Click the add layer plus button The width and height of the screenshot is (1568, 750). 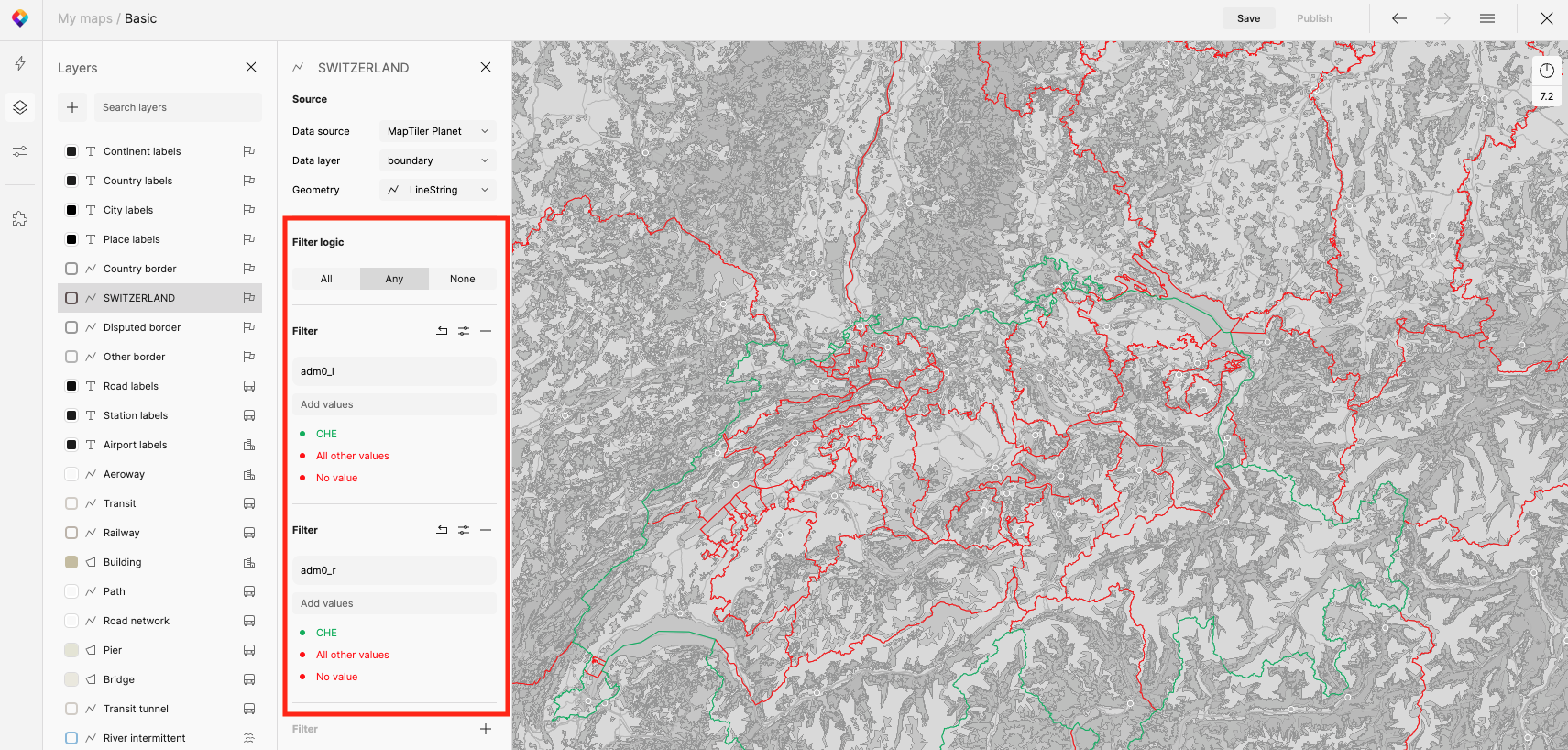[72, 107]
